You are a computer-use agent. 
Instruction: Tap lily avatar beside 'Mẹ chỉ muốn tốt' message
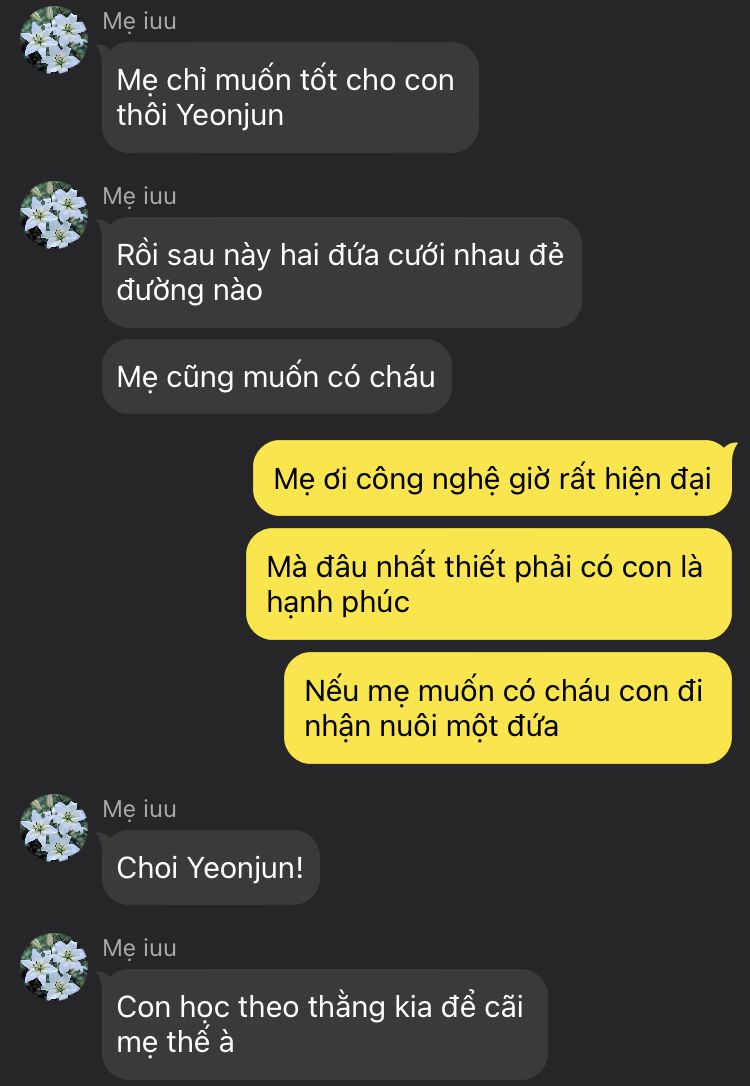[x=54, y=40]
